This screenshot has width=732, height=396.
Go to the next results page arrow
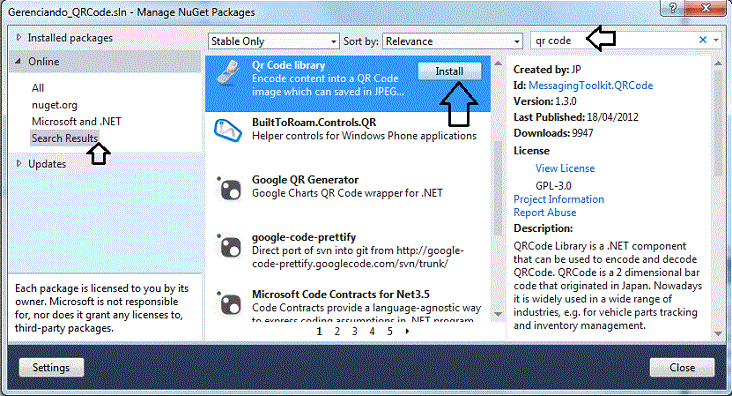coord(407,331)
